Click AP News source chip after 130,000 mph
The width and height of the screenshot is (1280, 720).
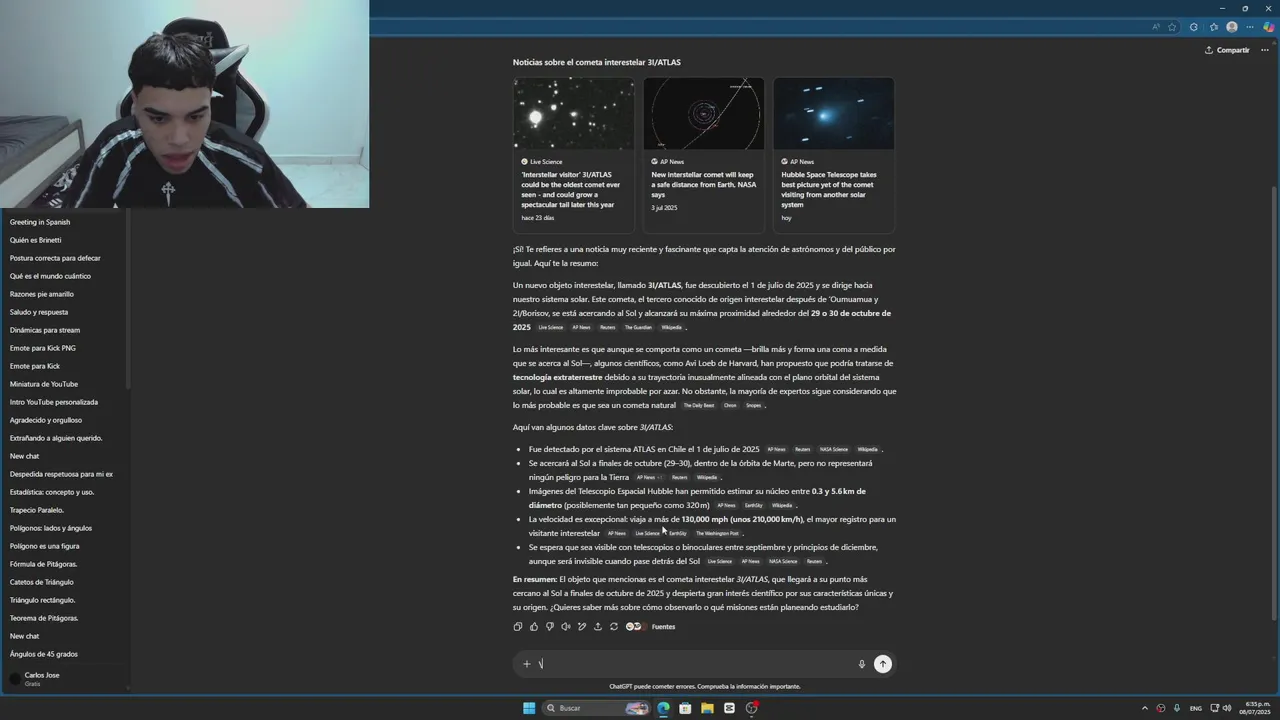click(x=617, y=534)
